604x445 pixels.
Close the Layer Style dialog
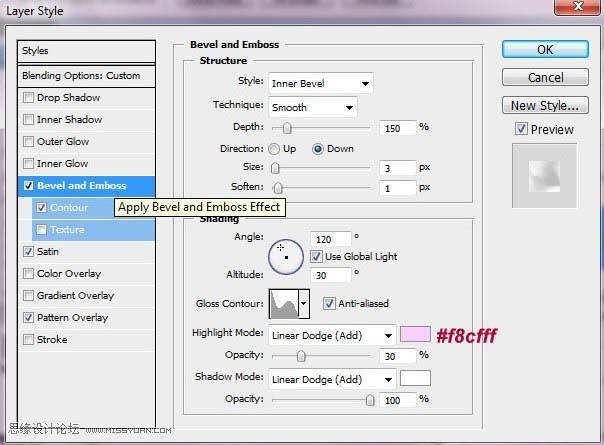[x=577, y=7]
